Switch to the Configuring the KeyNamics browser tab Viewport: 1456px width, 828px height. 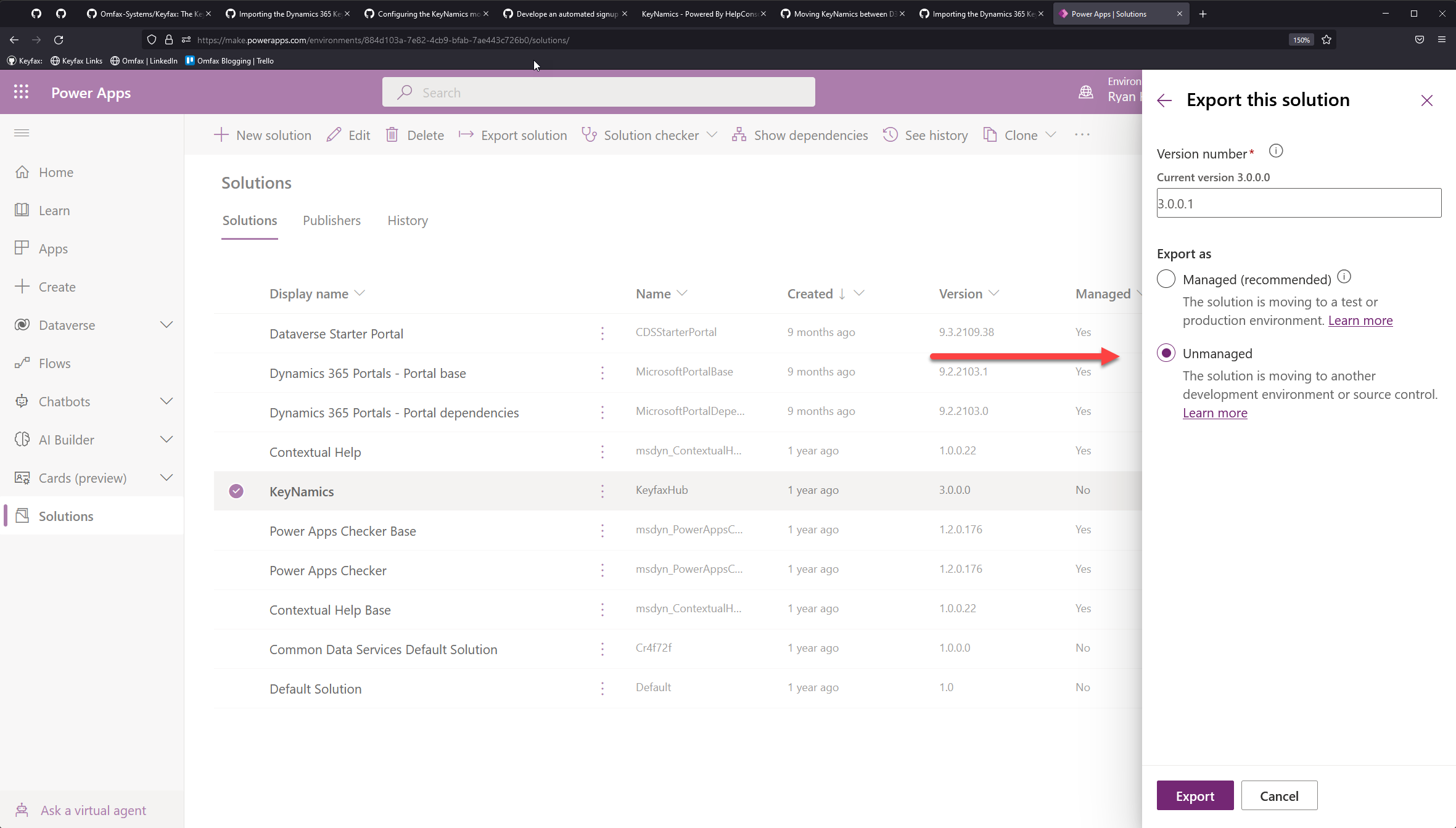(x=427, y=14)
